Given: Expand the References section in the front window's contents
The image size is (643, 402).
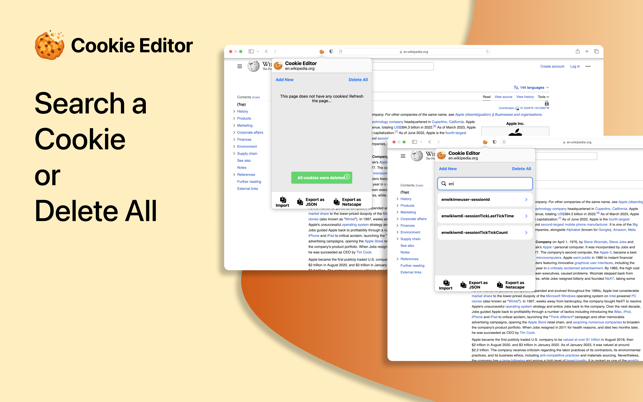Looking at the screenshot, I should (x=397, y=259).
